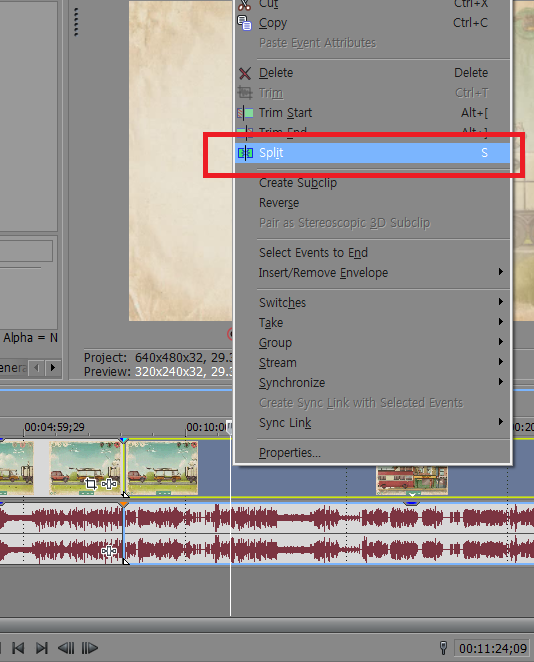Click the green Split icon
This screenshot has height=662, width=534.
point(245,153)
